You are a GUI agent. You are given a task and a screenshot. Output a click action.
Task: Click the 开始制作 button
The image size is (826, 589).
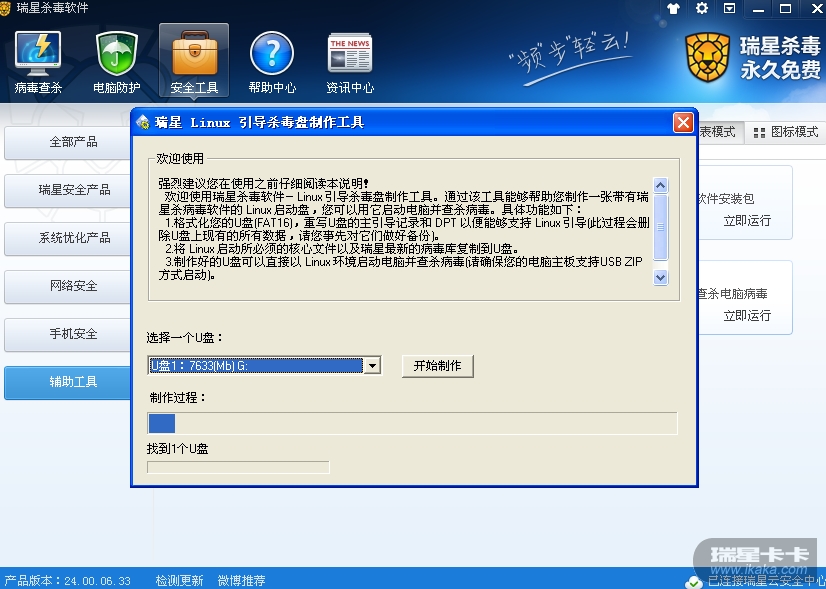pyautogui.click(x=437, y=366)
